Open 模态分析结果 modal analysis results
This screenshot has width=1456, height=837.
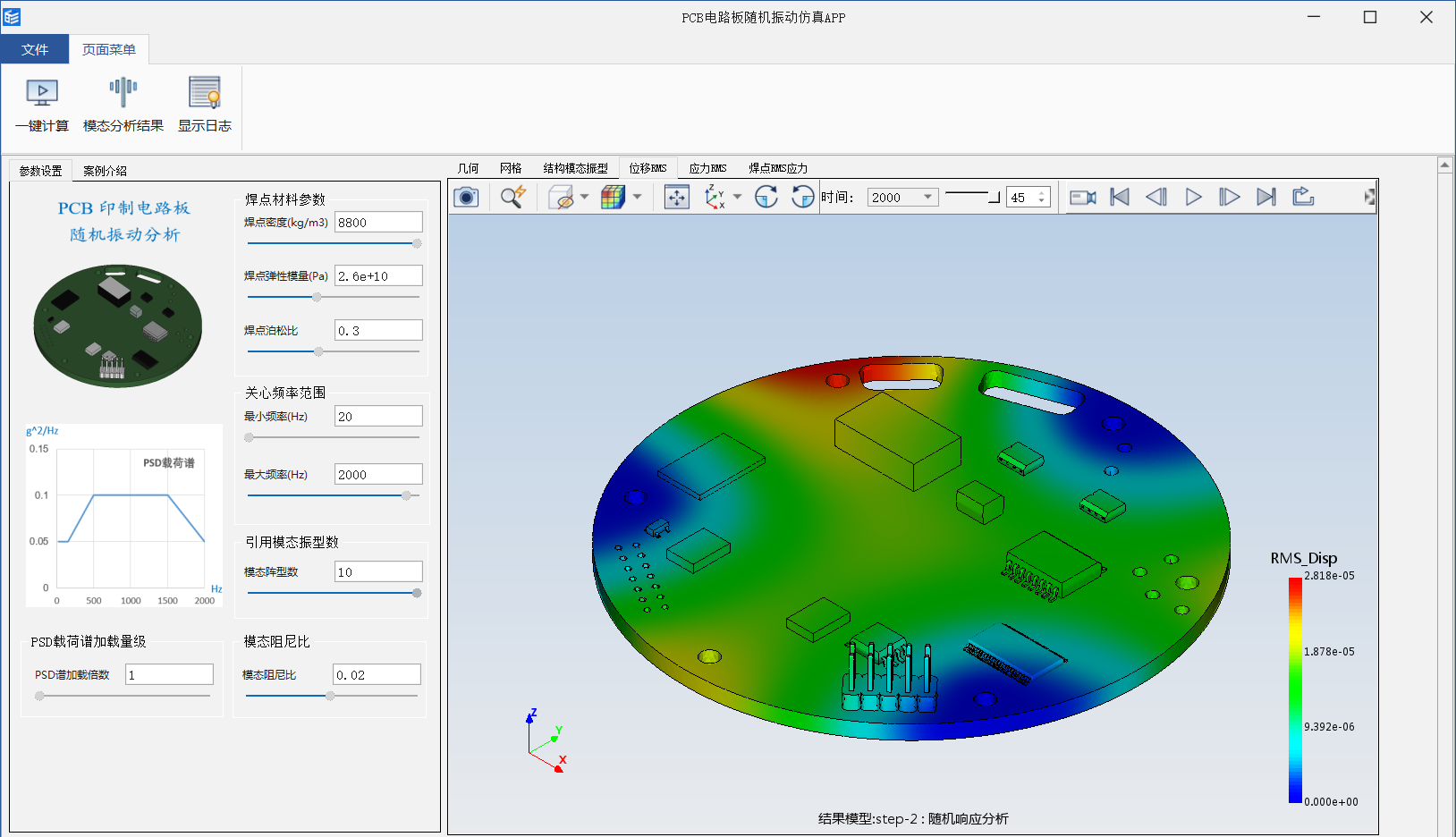pyautogui.click(x=123, y=91)
